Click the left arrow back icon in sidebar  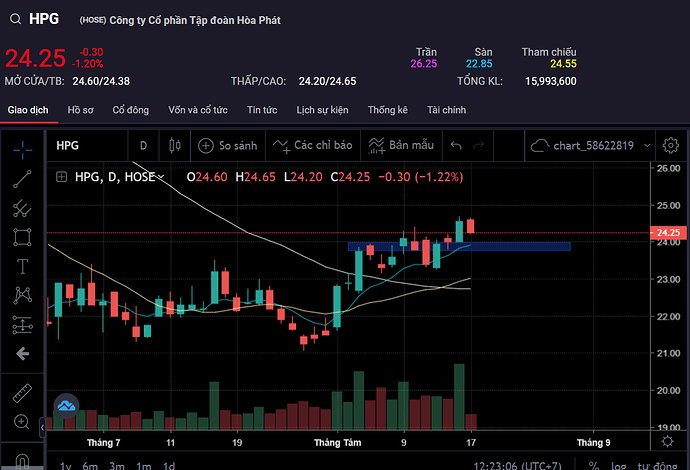(x=22, y=353)
